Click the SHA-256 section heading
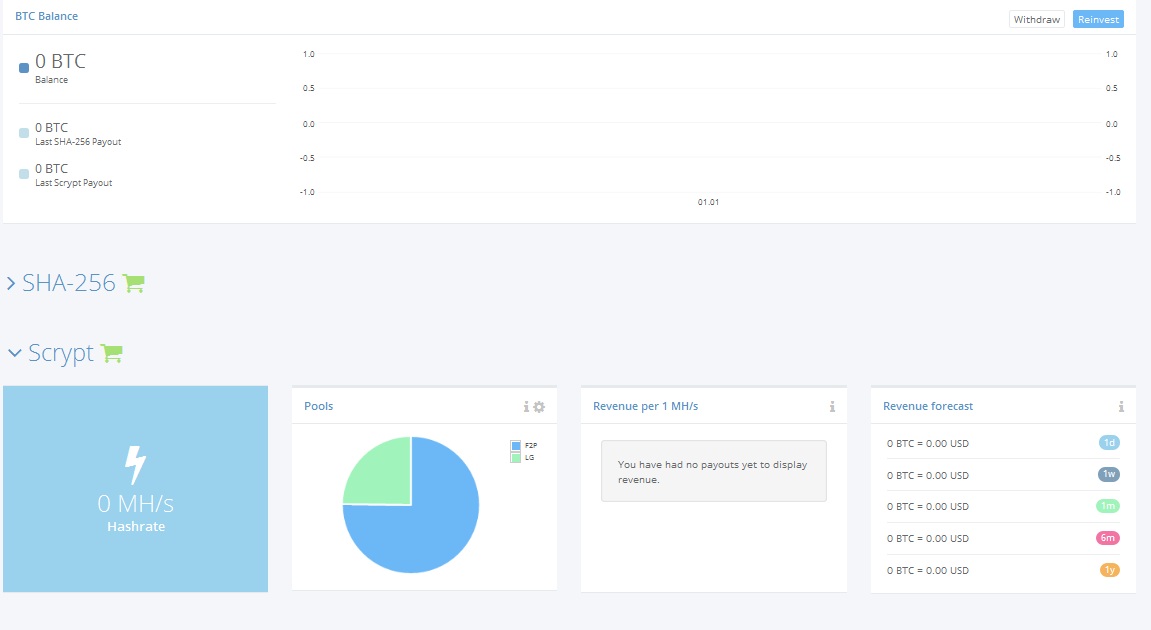Image resolution: width=1151 pixels, height=630 pixels. point(68,283)
